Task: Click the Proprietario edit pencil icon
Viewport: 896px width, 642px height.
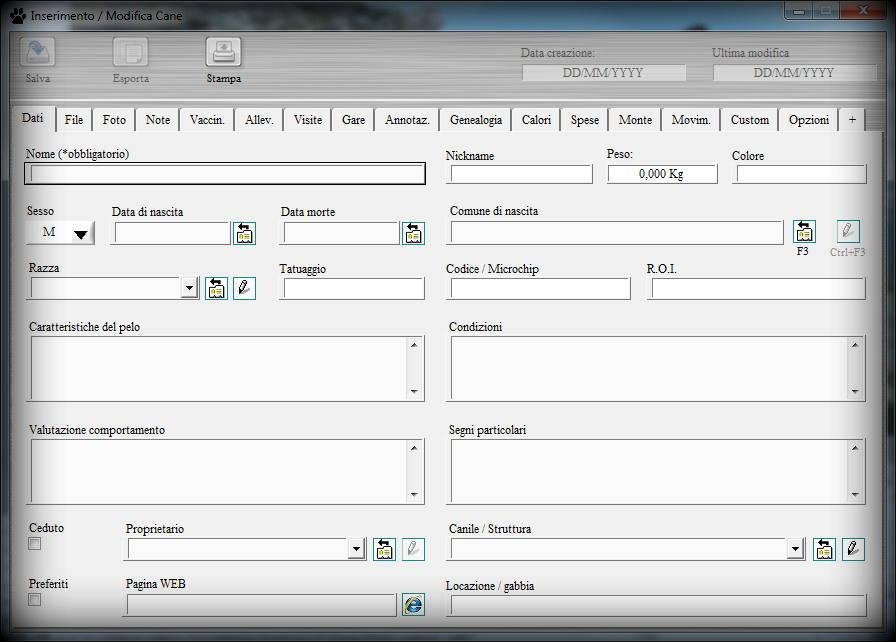Action: (x=413, y=549)
